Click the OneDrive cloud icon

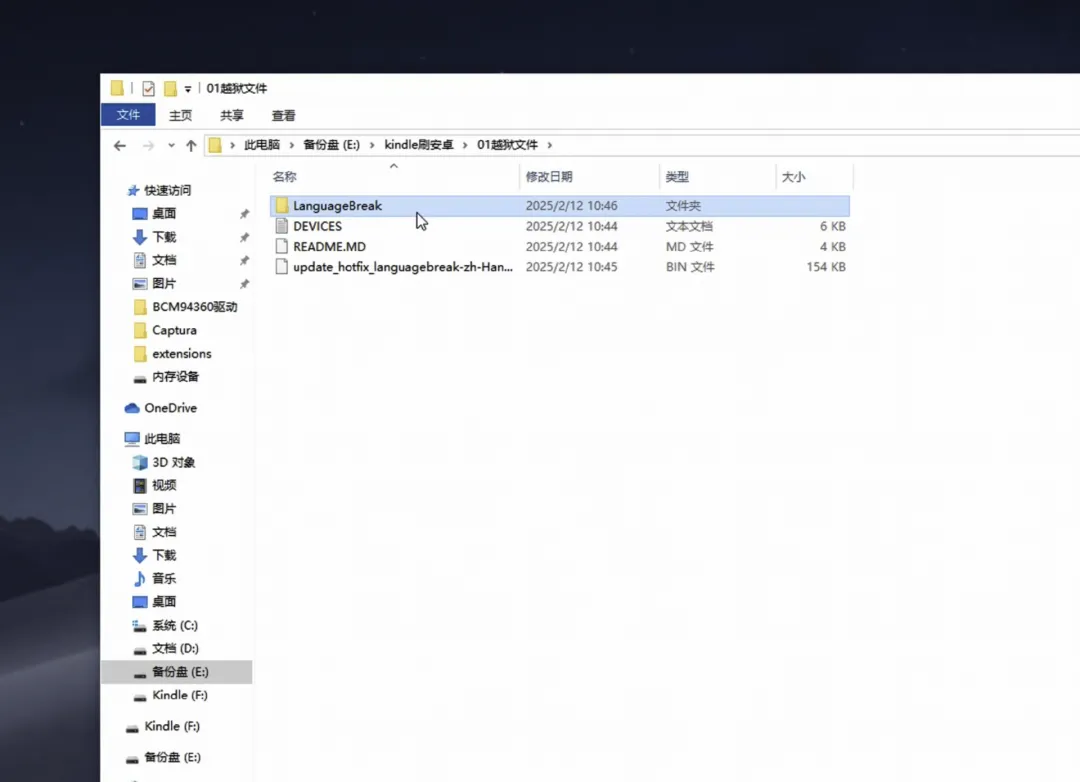pos(132,409)
